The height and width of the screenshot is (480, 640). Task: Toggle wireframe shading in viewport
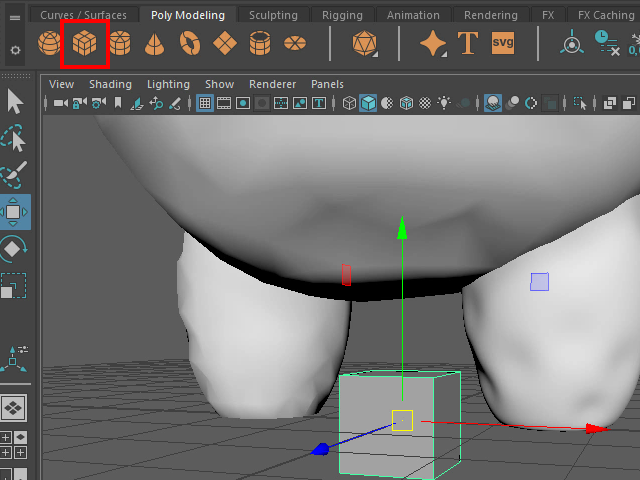pyautogui.click(x=349, y=103)
